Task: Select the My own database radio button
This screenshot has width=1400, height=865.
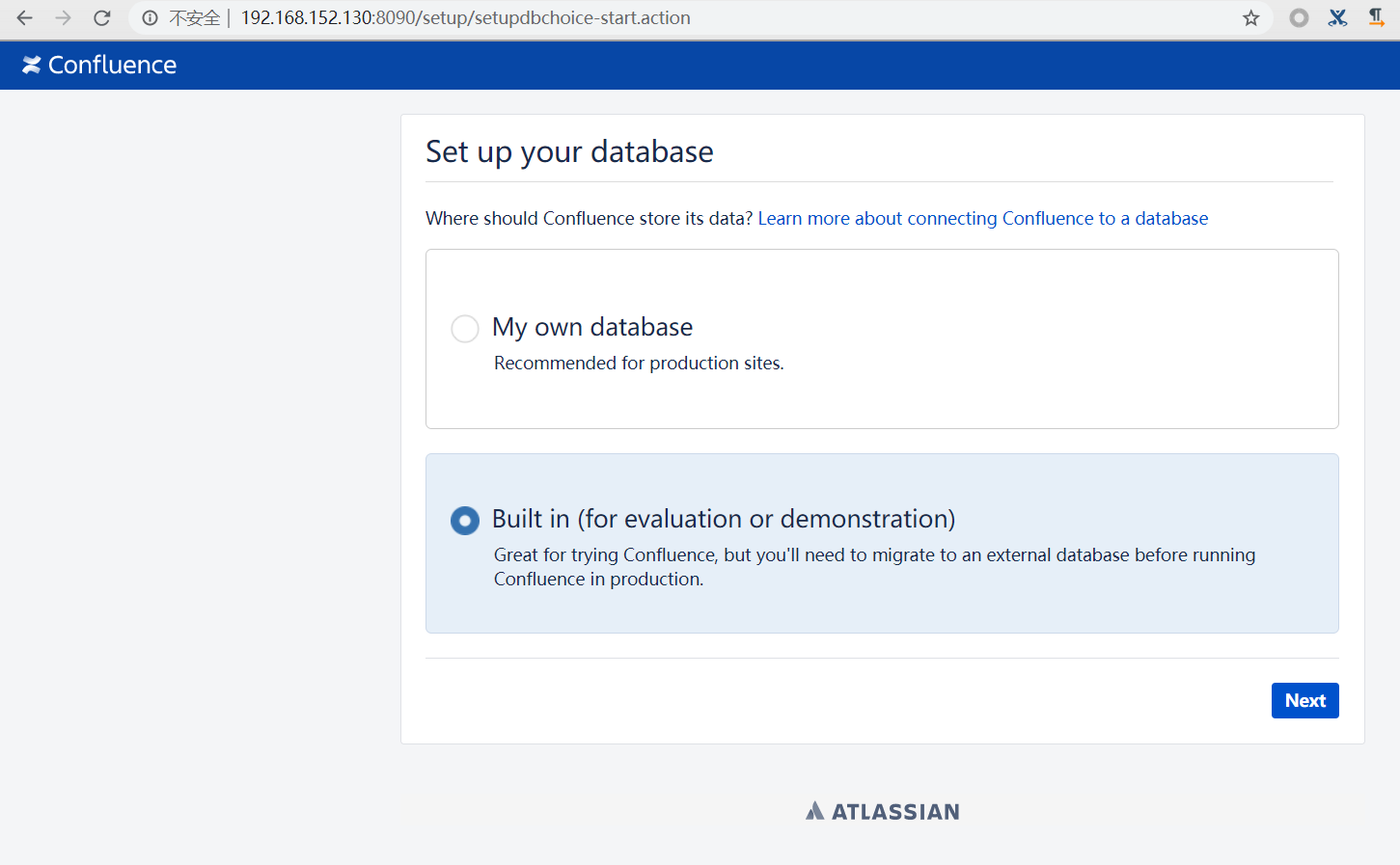Action: (x=465, y=329)
